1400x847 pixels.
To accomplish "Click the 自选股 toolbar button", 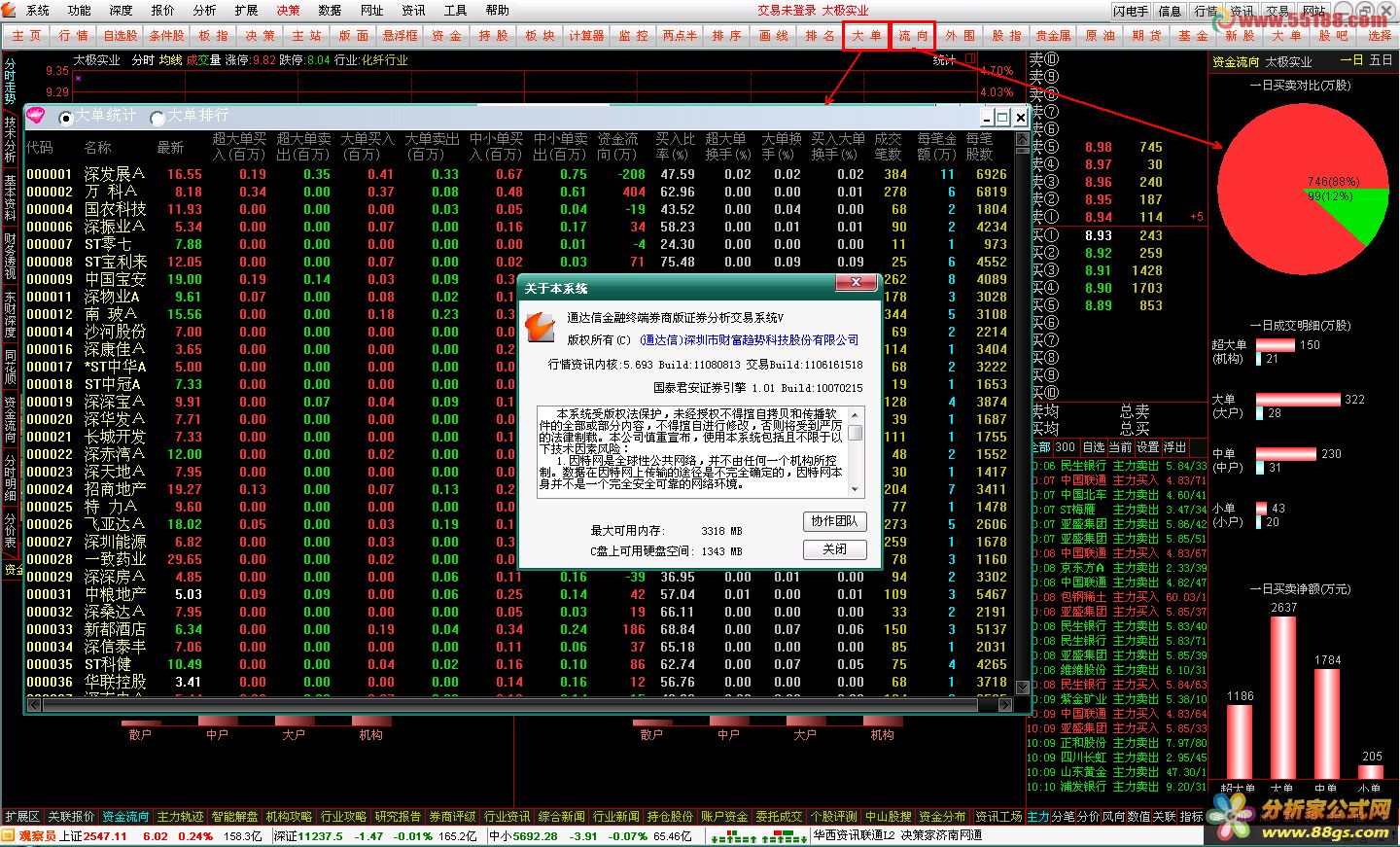I will tap(120, 36).
